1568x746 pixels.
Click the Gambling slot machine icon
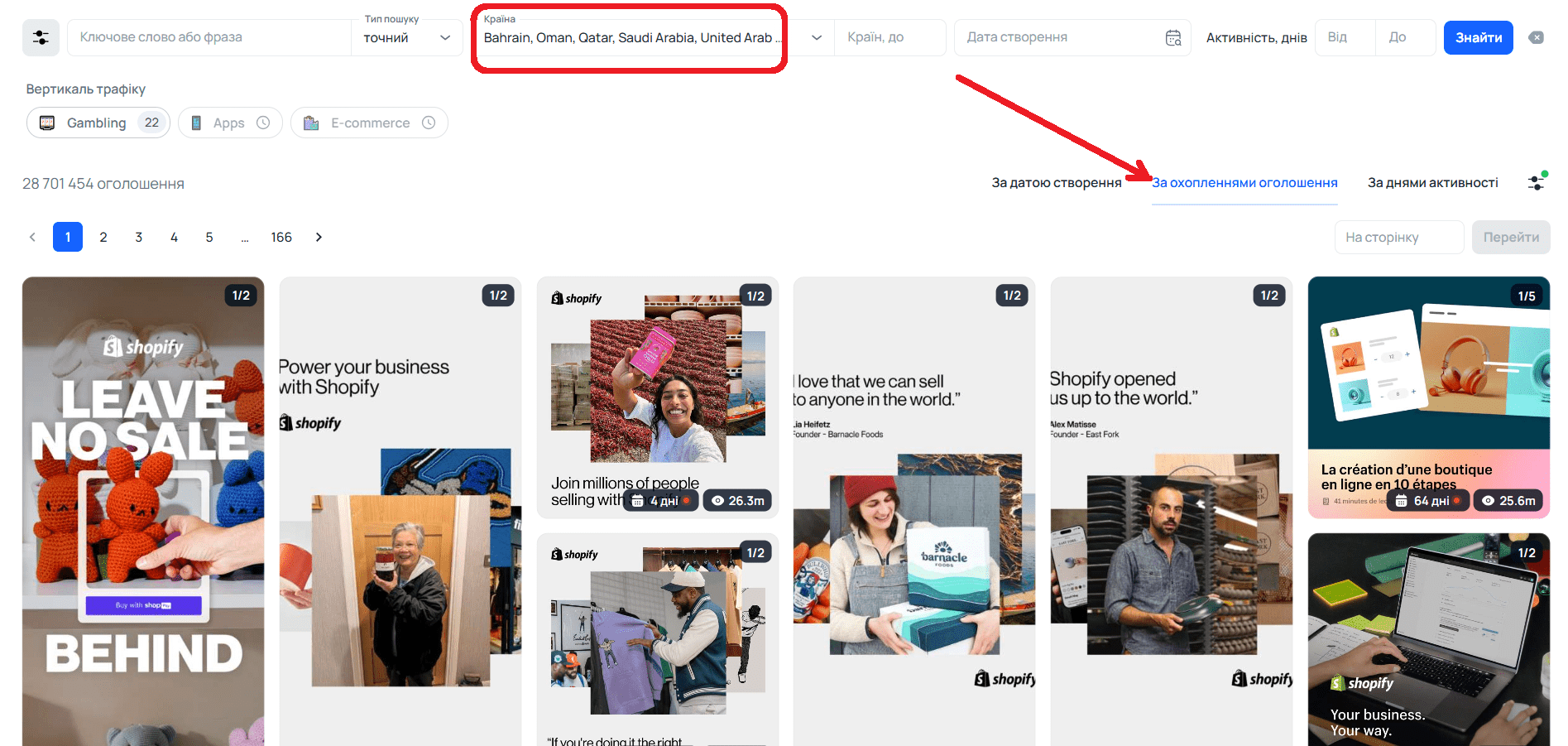[x=47, y=123]
